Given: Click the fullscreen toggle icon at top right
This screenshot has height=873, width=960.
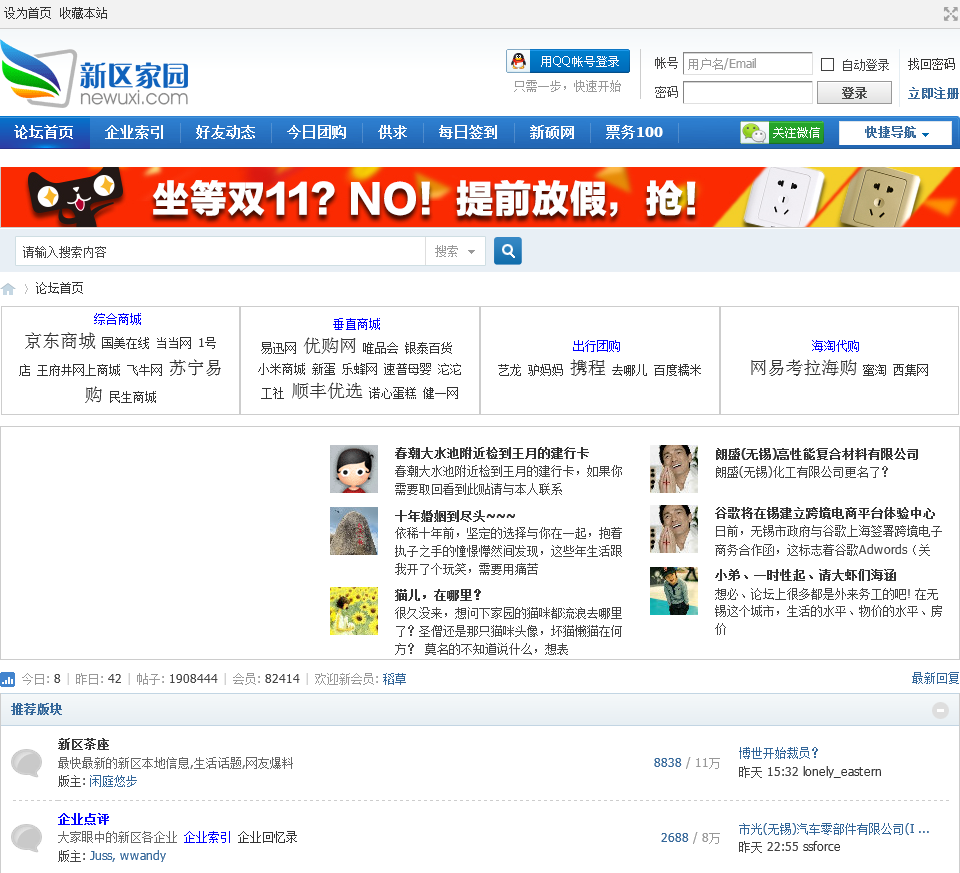Looking at the screenshot, I should 950,14.
